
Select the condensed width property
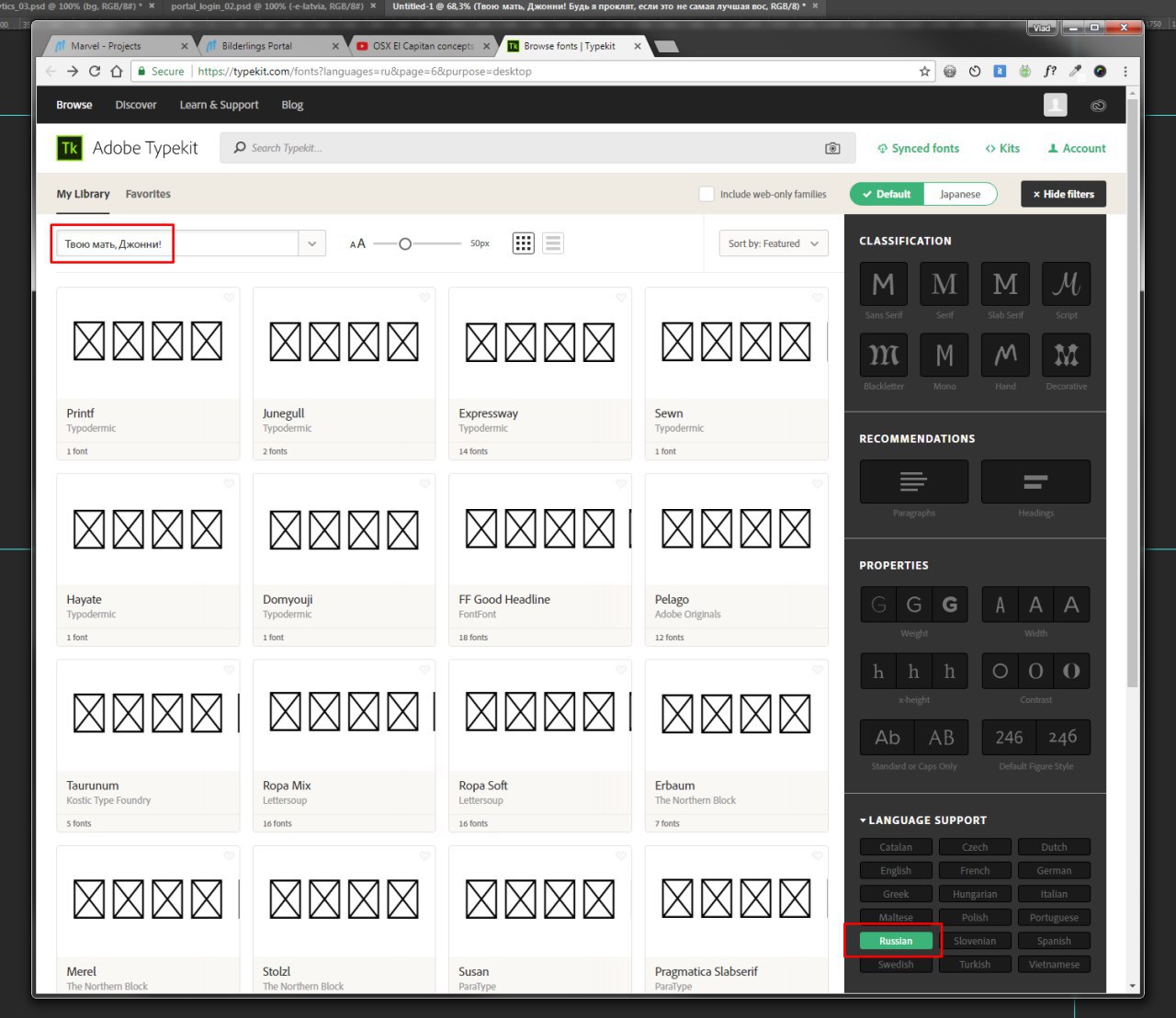tap(1000, 605)
